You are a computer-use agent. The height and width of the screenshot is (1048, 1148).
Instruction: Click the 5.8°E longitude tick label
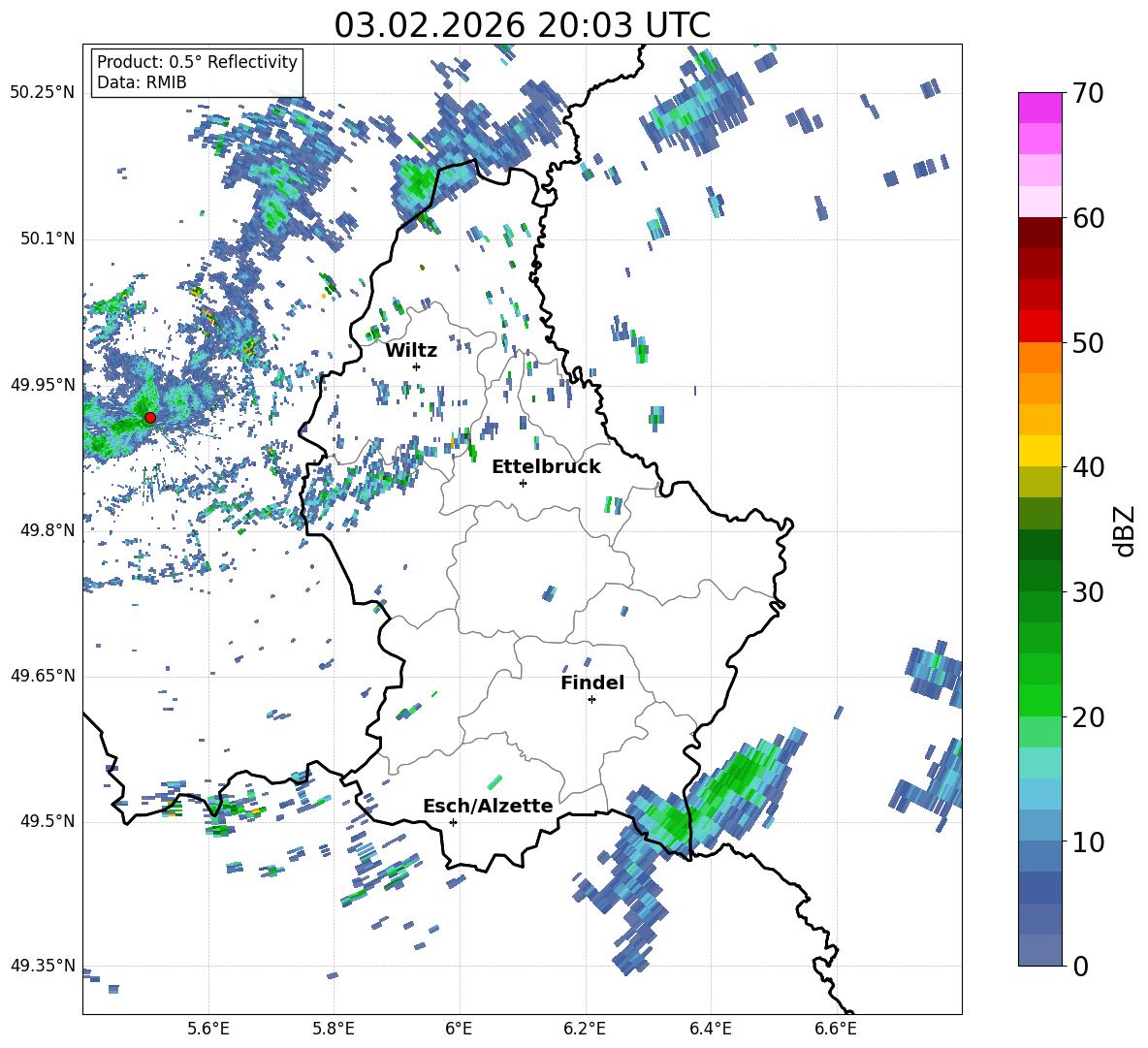pos(334,1029)
